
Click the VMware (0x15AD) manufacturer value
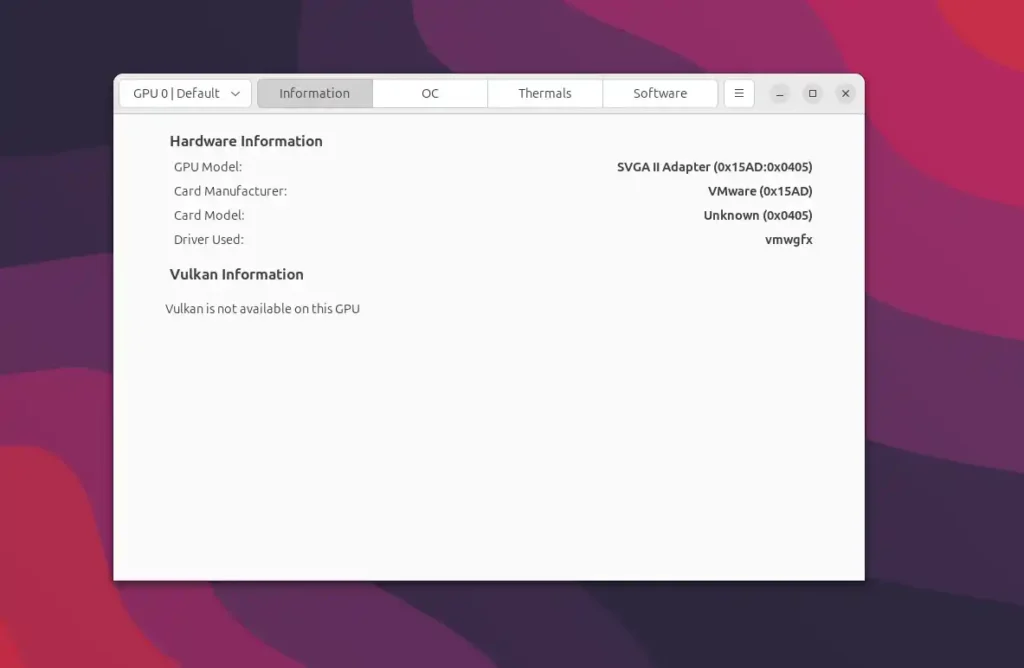click(x=760, y=191)
